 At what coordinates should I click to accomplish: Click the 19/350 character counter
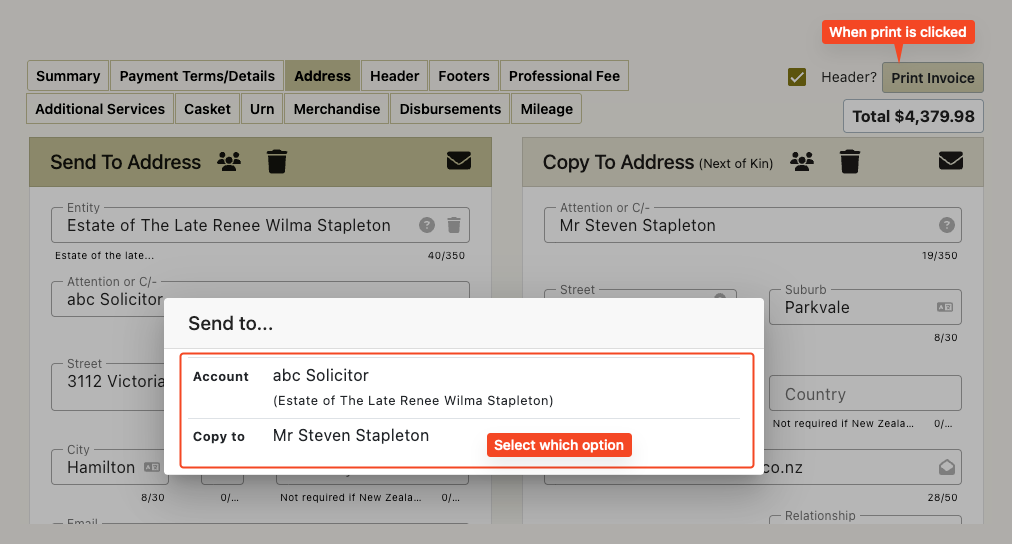pos(939,256)
